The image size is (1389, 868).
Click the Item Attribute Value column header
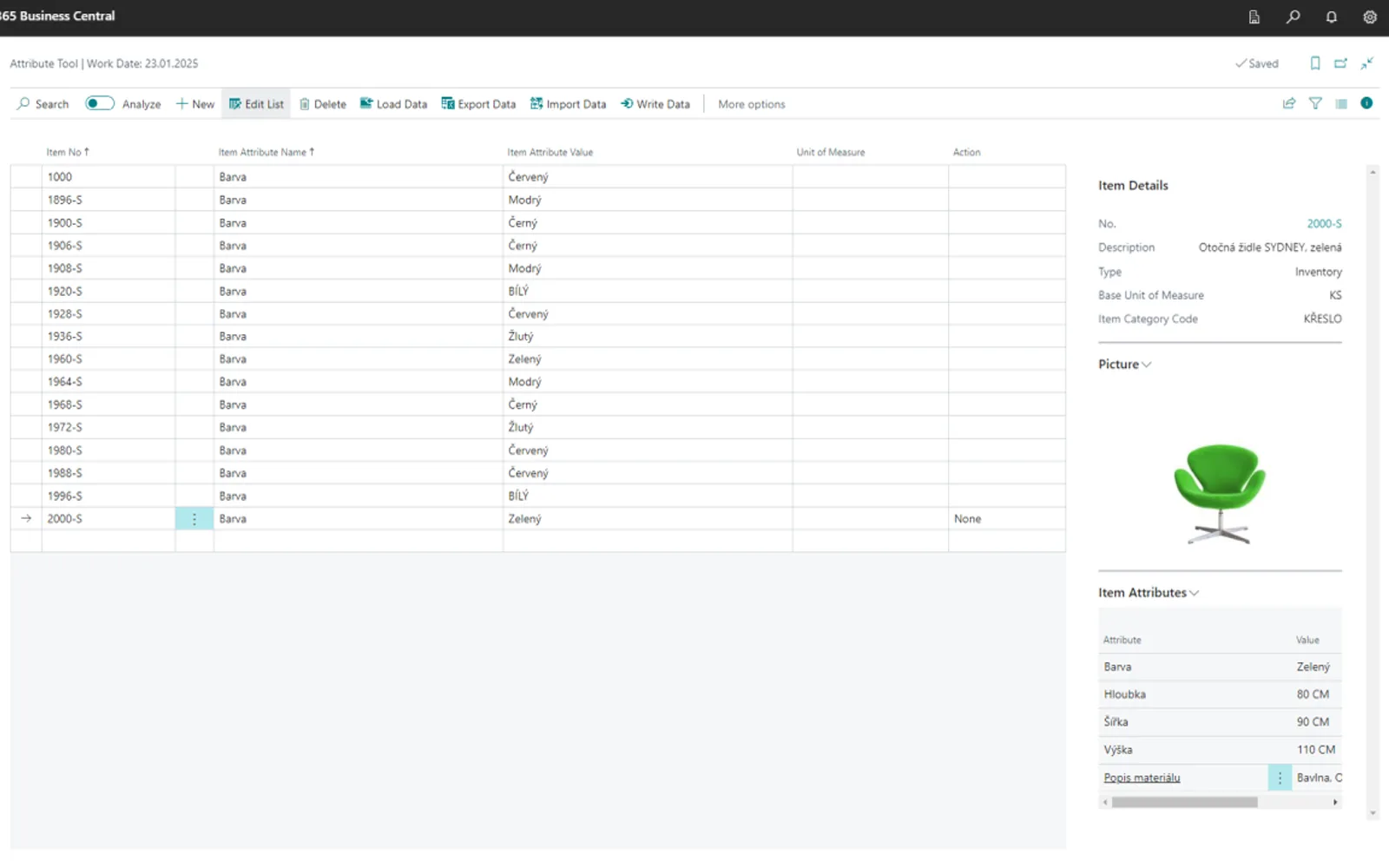point(550,152)
